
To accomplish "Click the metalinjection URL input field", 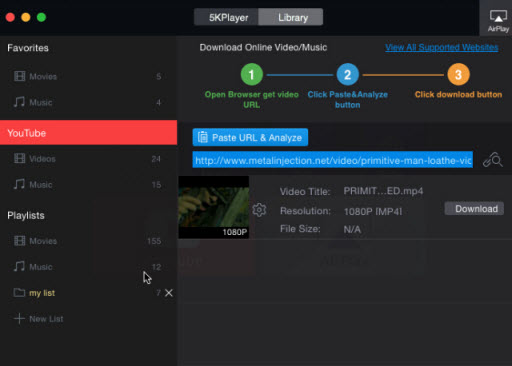I will [x=332, y=160].
